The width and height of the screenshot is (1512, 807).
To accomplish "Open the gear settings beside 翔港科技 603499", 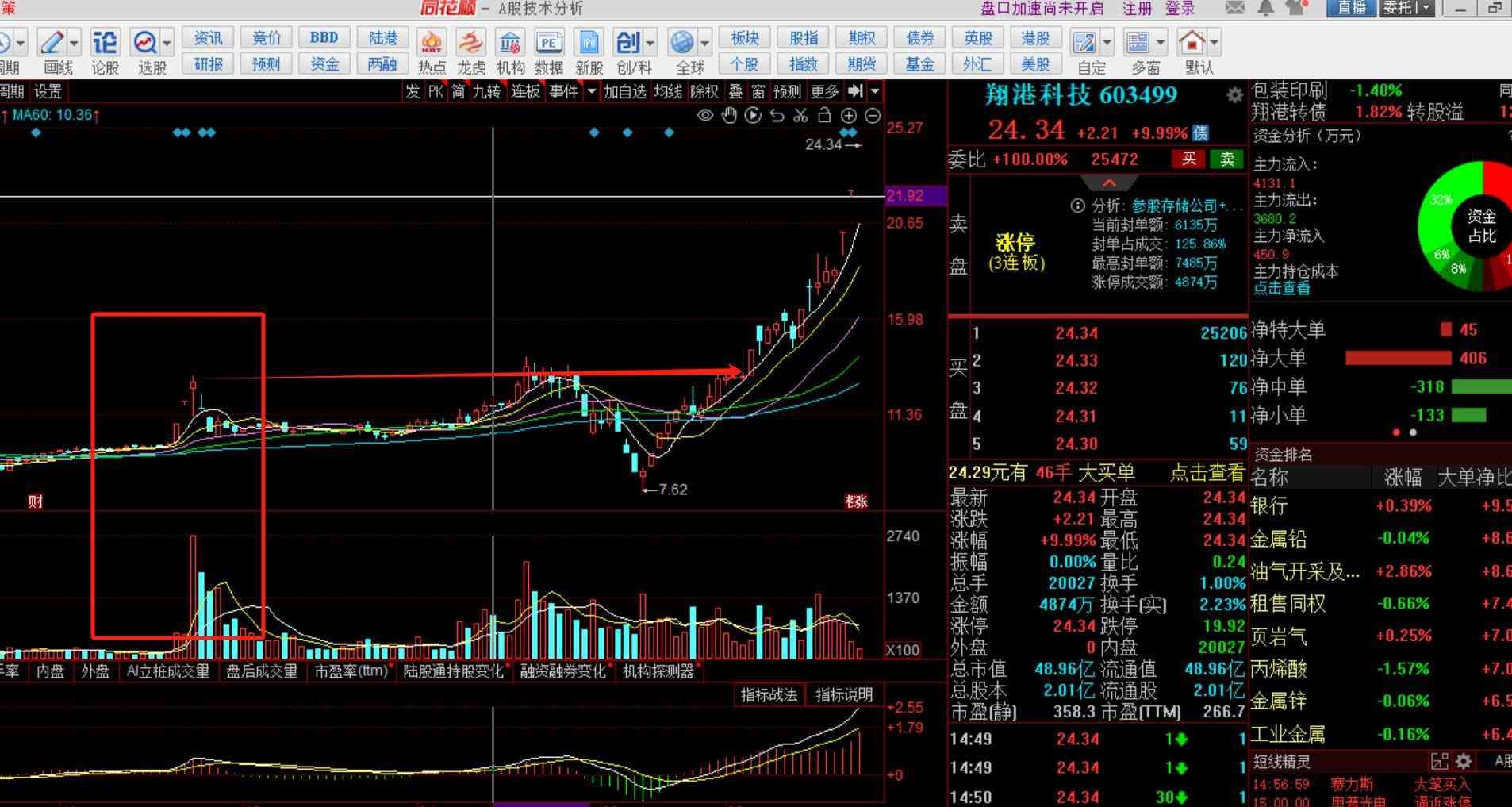I will click(1234, 96).
